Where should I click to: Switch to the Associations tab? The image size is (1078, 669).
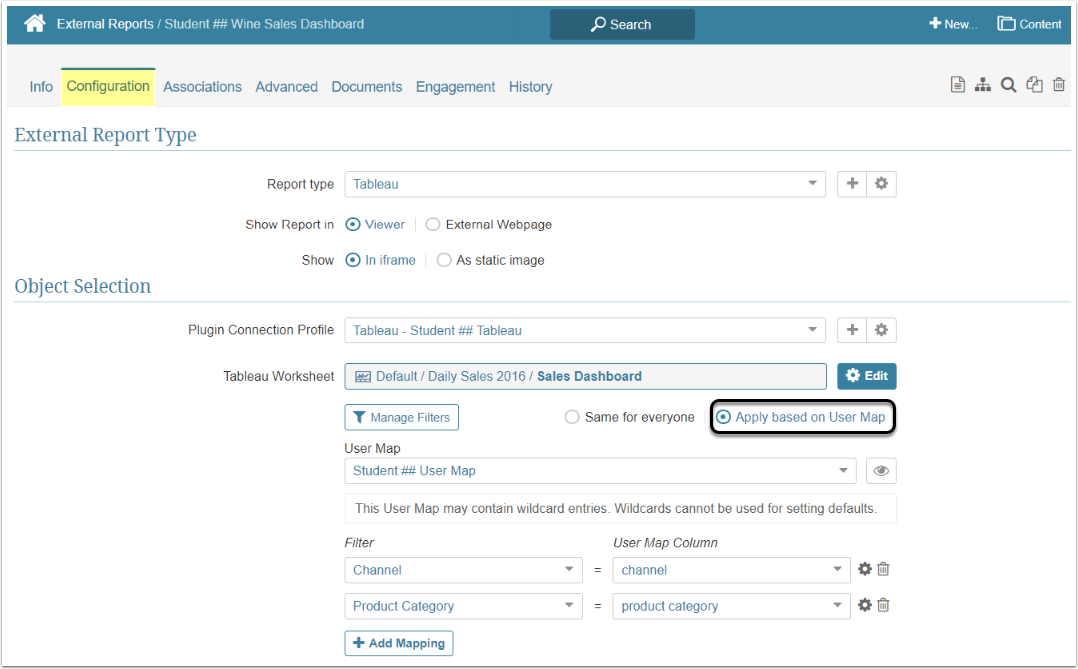pyautogui.click(x=202, y=87)
